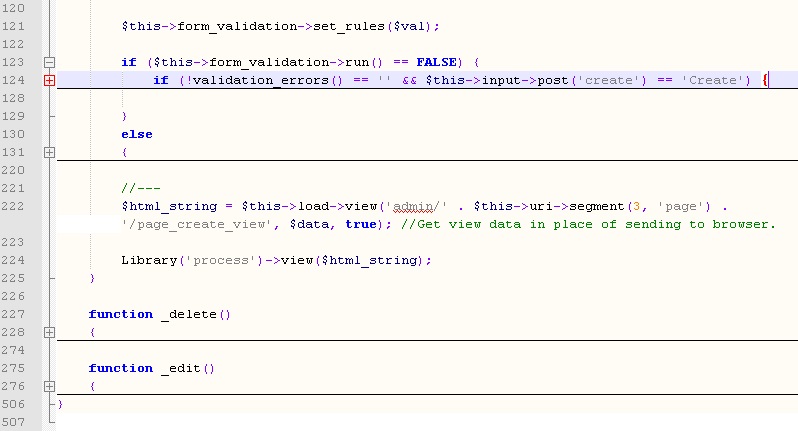Click the $html_string variable on line 222

point(169,207)
